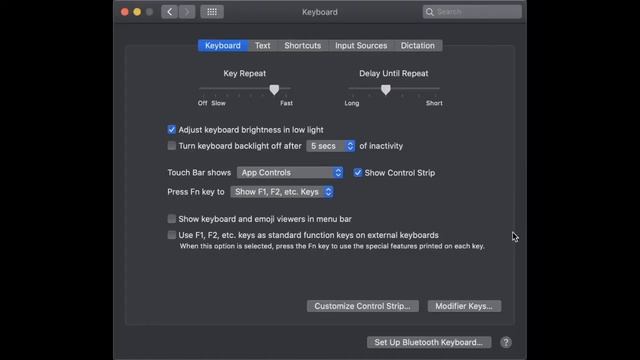Viewport: 640px width, 360px height.
Task: Open the Touch Bar shows App Controls dropdown
Action: pyautogui.click(x=290, y=173)
